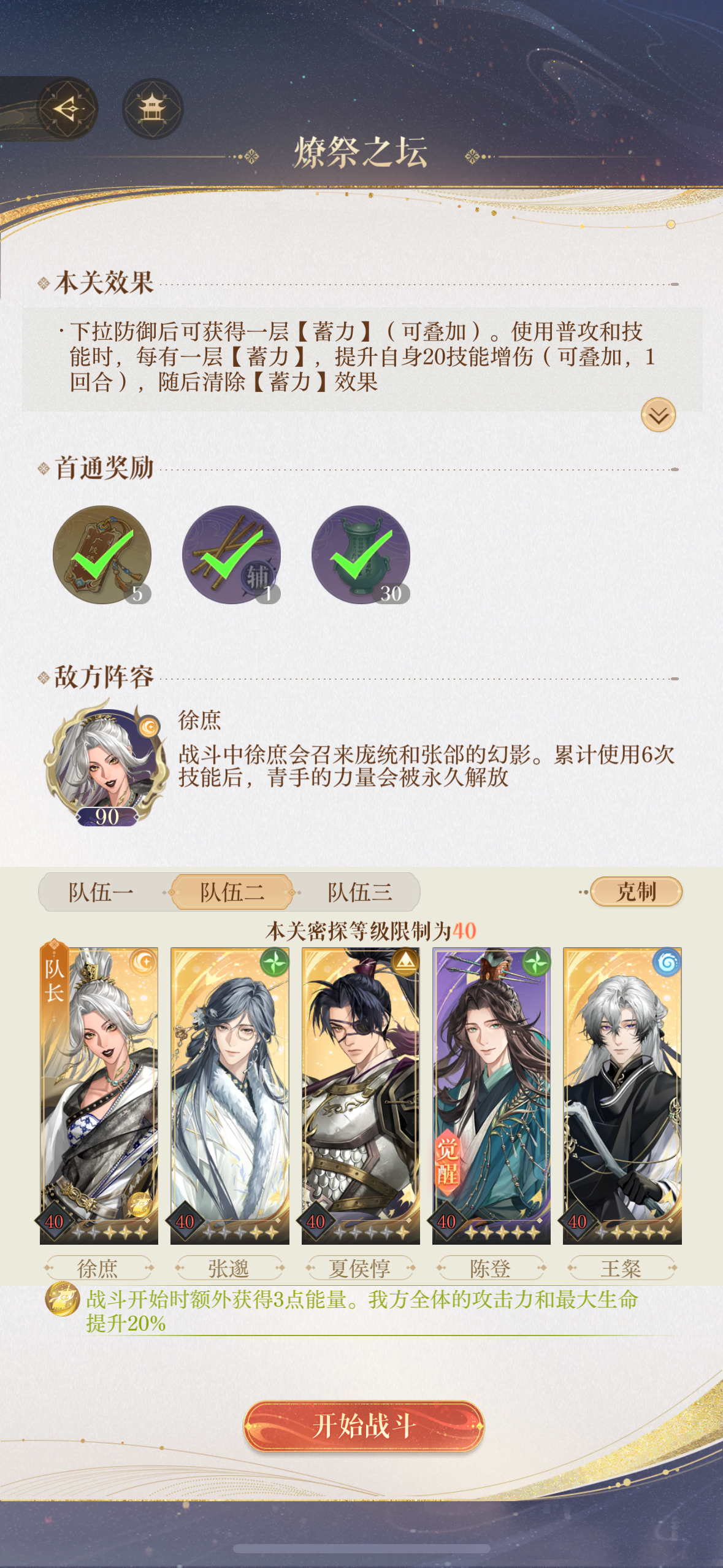
Task: Tap the moon element icon on 徐庶 card
Action: click(143, 962)
